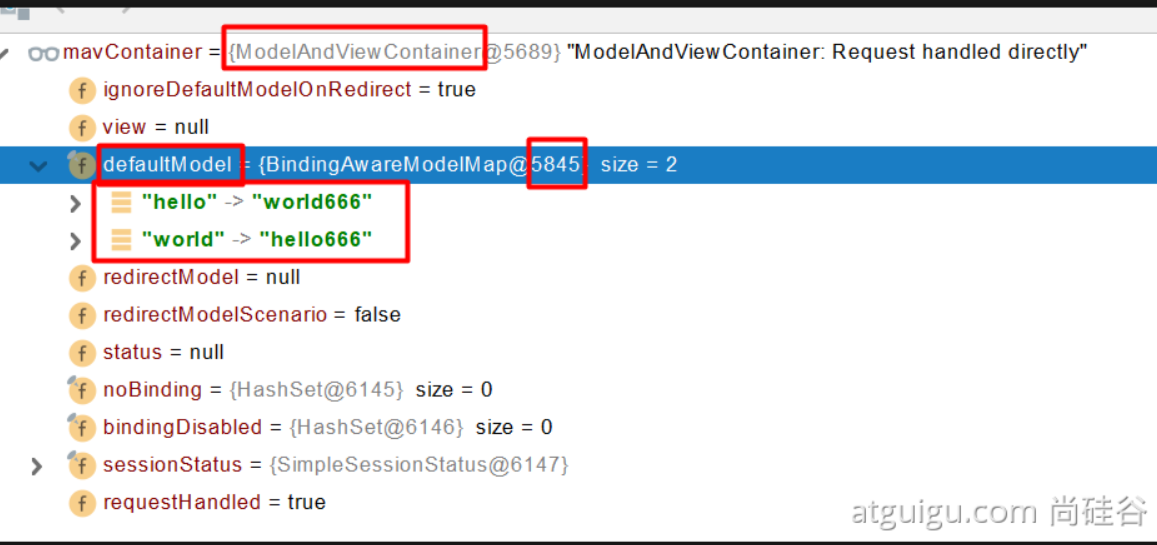Select the redirectModelScenario = false row
Viewport: 1157px width, 545px height.
click(x=578, y=315)
